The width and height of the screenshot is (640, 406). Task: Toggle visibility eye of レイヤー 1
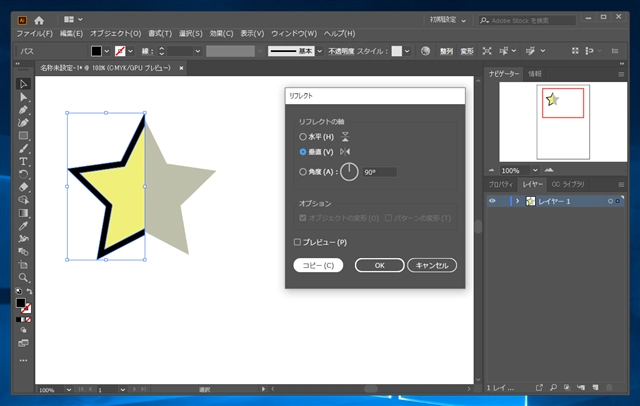tap(492, 201)
